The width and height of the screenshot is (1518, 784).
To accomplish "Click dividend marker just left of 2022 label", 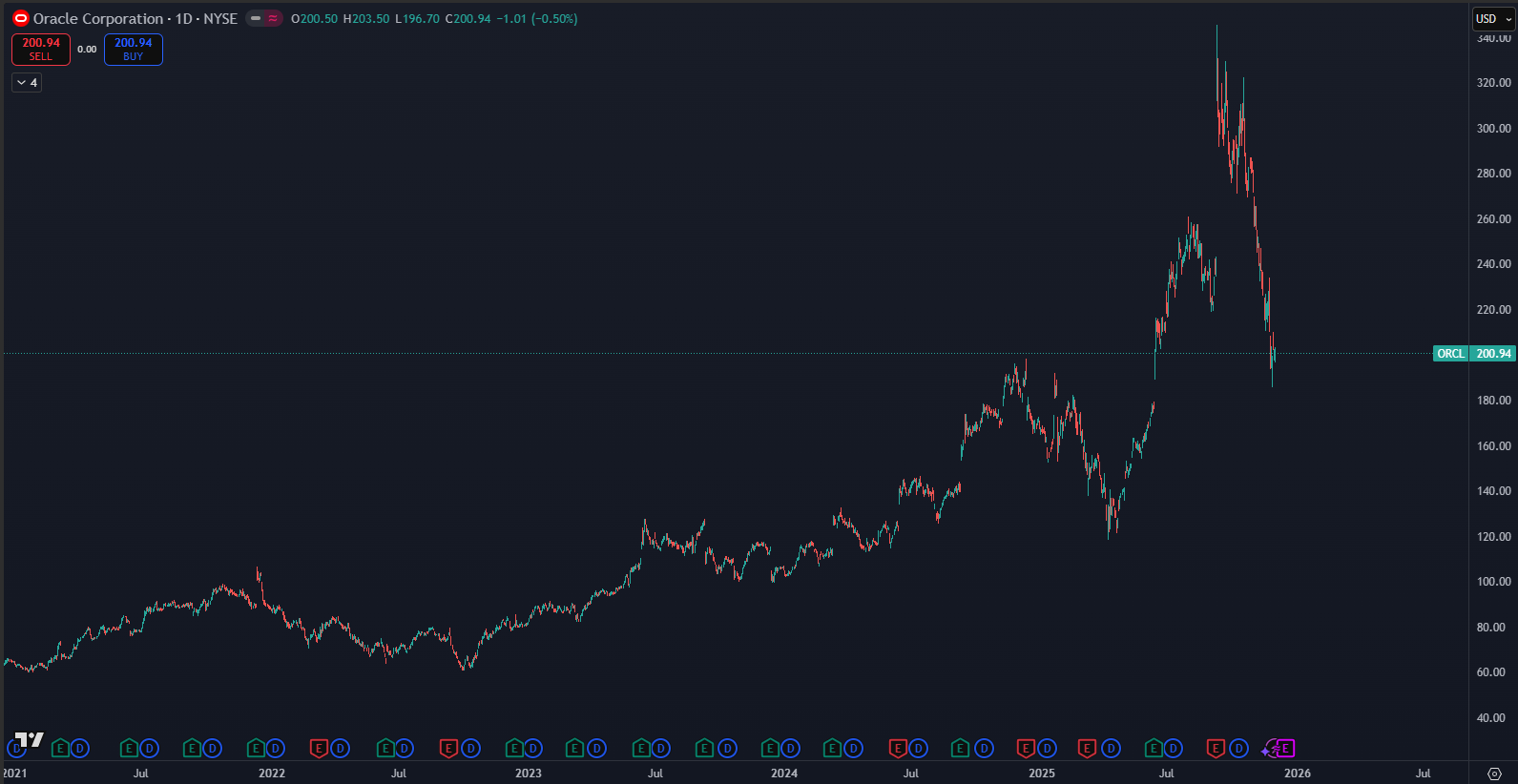I will [276, 749].
